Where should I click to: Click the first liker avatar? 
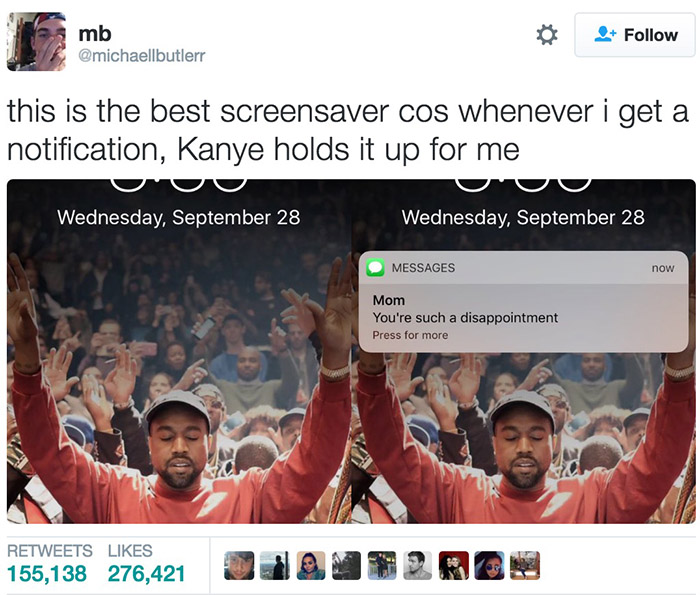239,566
